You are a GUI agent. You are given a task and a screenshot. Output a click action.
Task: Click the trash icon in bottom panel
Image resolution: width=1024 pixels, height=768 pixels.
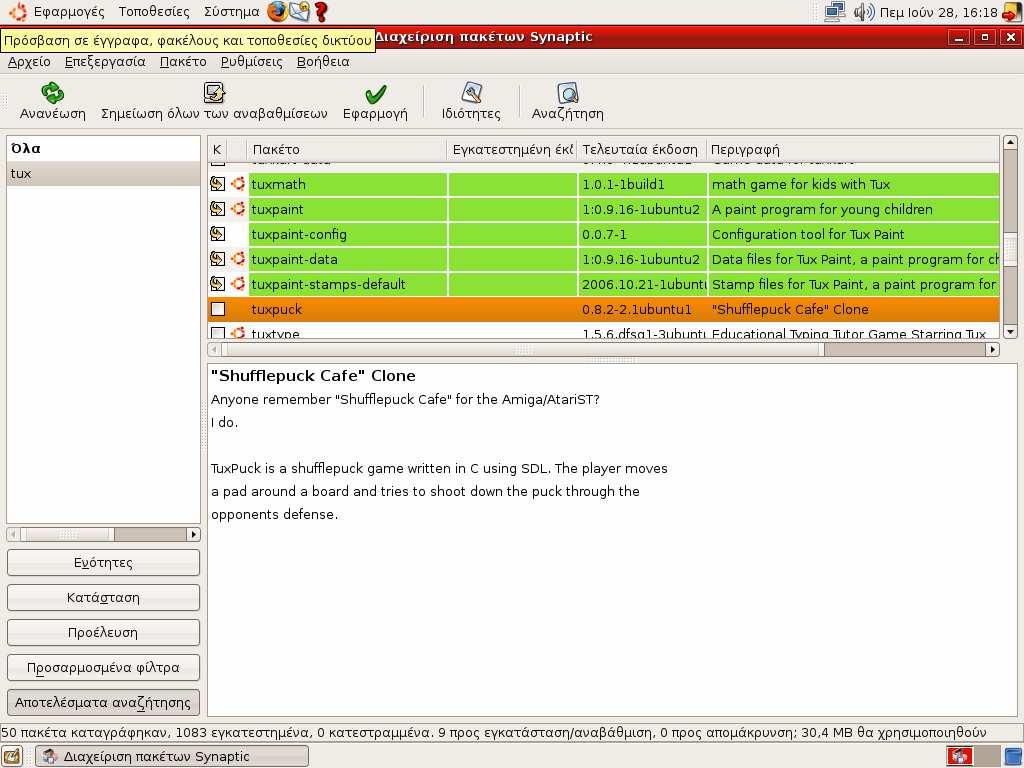(1013, 756)
